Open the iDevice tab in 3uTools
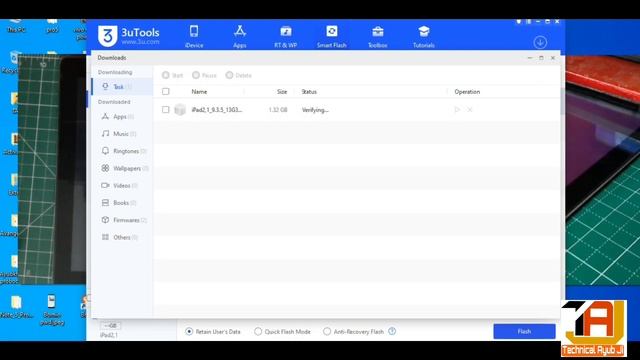Viewport: 640px width, 360px height. [x=194, y=37]
